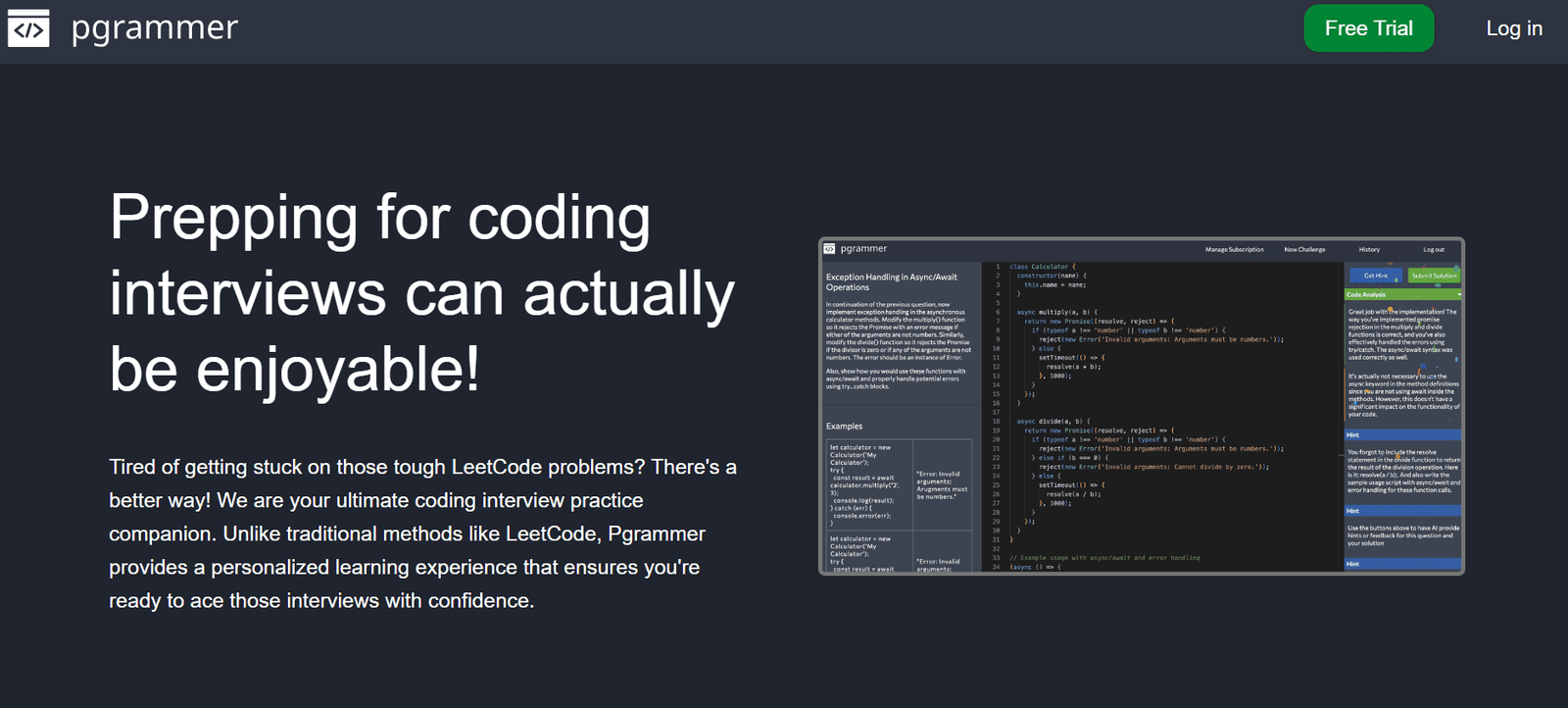
Task: Click the pgrammer brand name in header
Action: [x=155, y=28]
